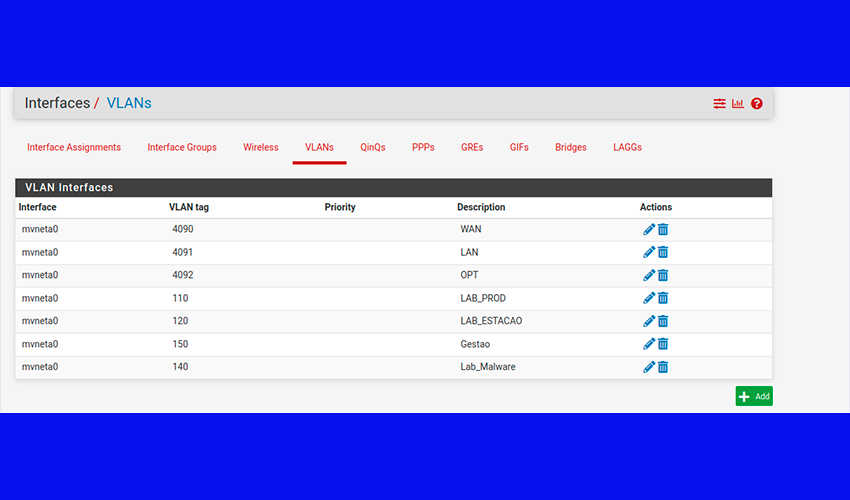The height and width of the screenshot is (500, 850).
Task: Click the VLANs breadcrumb link in header
Action: point(129,103)
